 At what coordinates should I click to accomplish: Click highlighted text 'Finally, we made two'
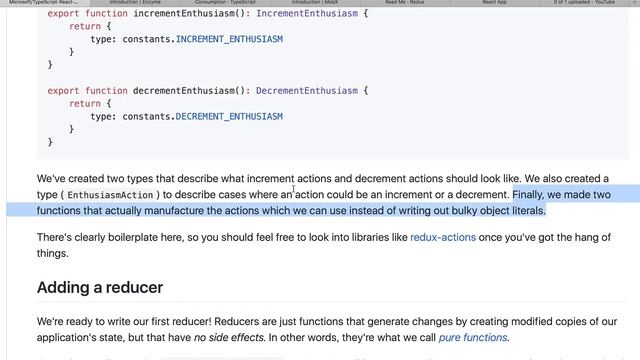[562, 194]
